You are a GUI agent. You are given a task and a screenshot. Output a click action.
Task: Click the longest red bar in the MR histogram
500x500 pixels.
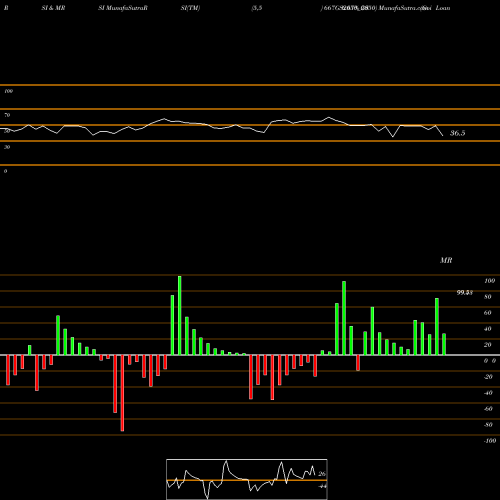coord(122,393)
